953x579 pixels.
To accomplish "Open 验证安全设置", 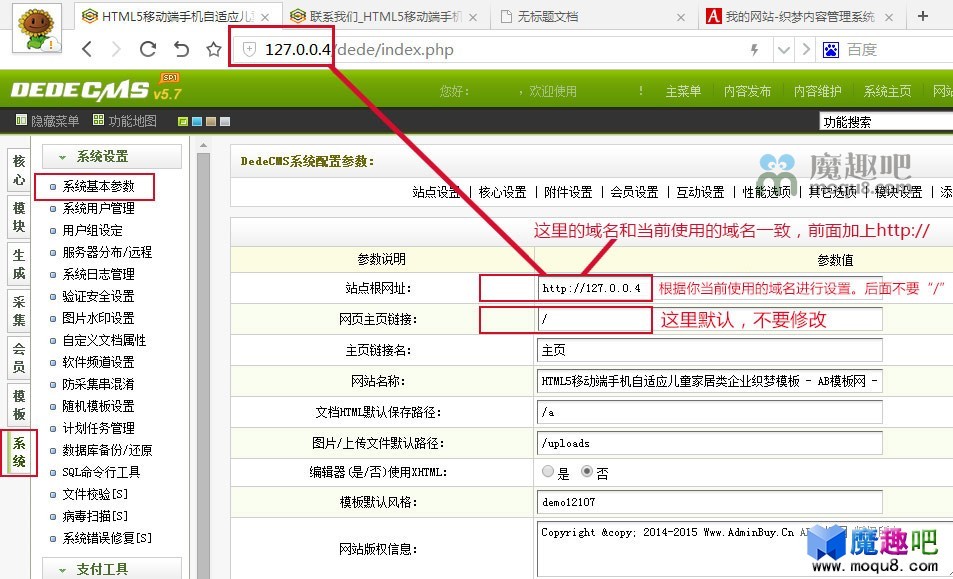I will tap(98, 296).
